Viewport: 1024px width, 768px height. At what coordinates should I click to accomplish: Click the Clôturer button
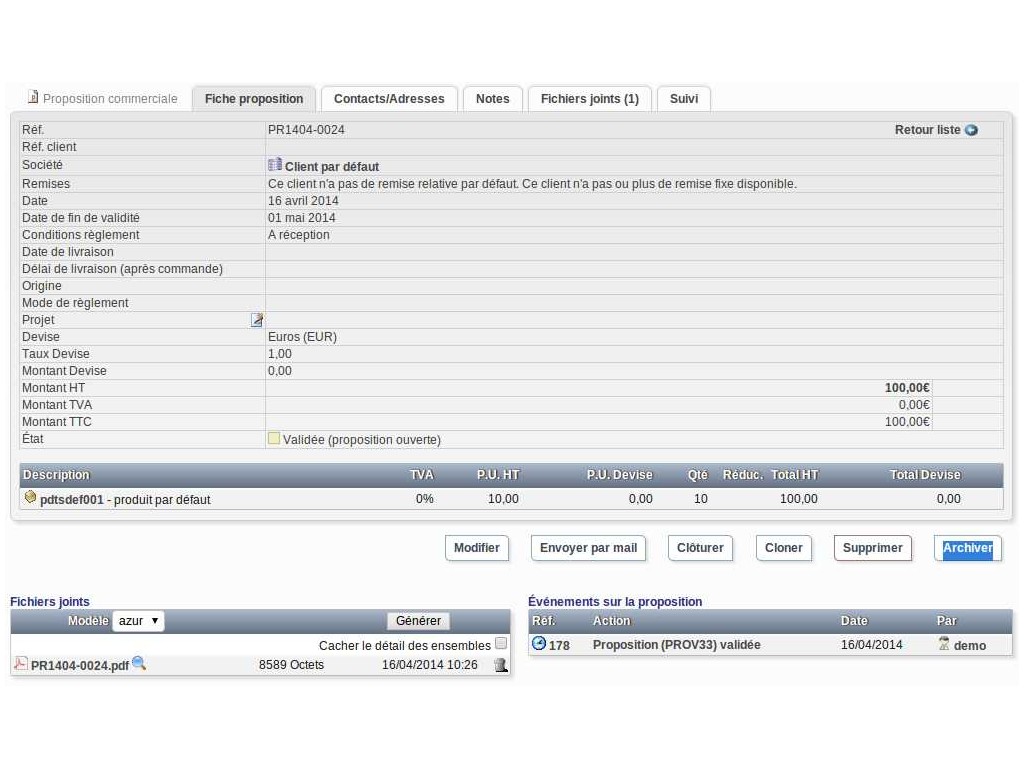coord(700,548)
